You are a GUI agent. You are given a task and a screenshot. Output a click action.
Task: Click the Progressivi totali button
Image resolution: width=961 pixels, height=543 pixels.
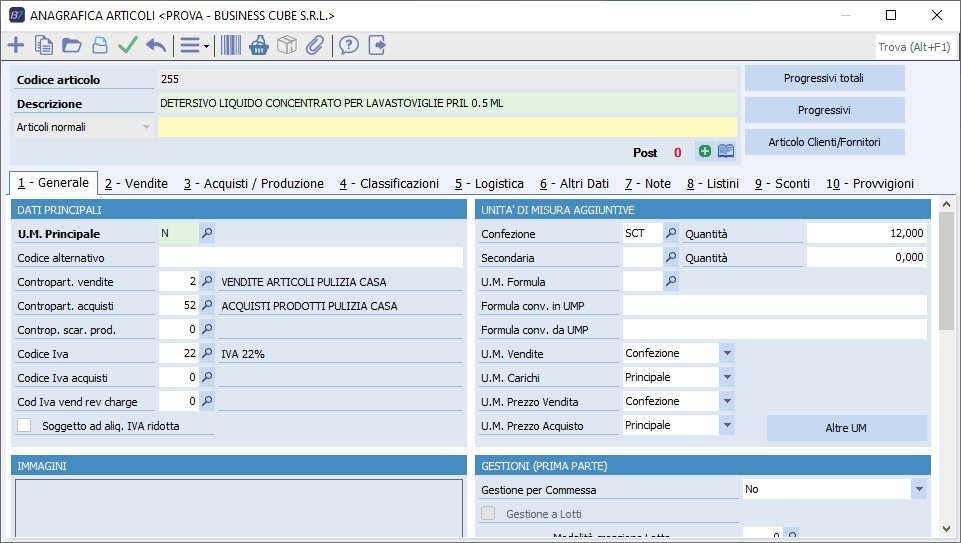coord(824,78)
